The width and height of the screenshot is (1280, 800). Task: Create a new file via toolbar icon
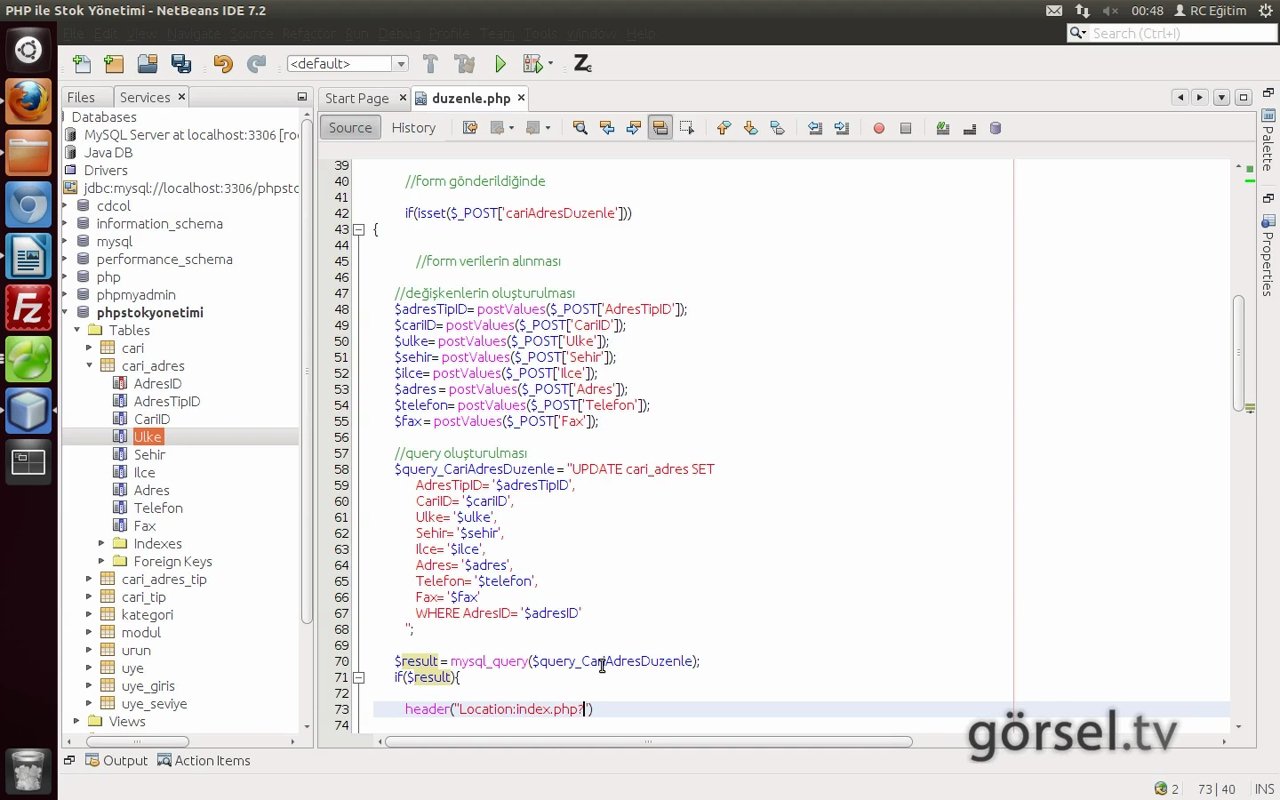[82, 64]
